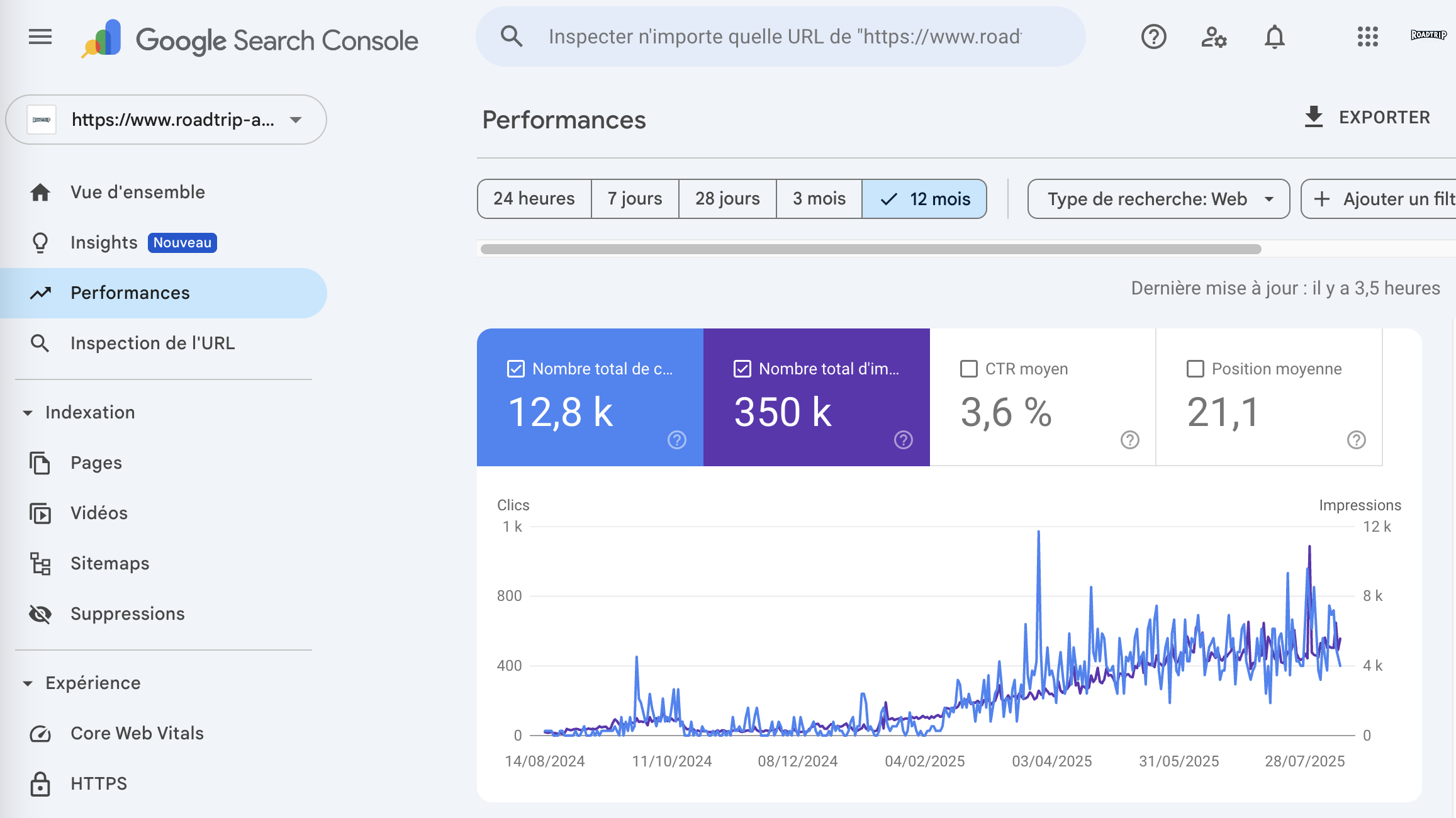Open Type de recherche: Web dropdown
This screenshot has width=1456, height=818.
(x=1158, y=199)
